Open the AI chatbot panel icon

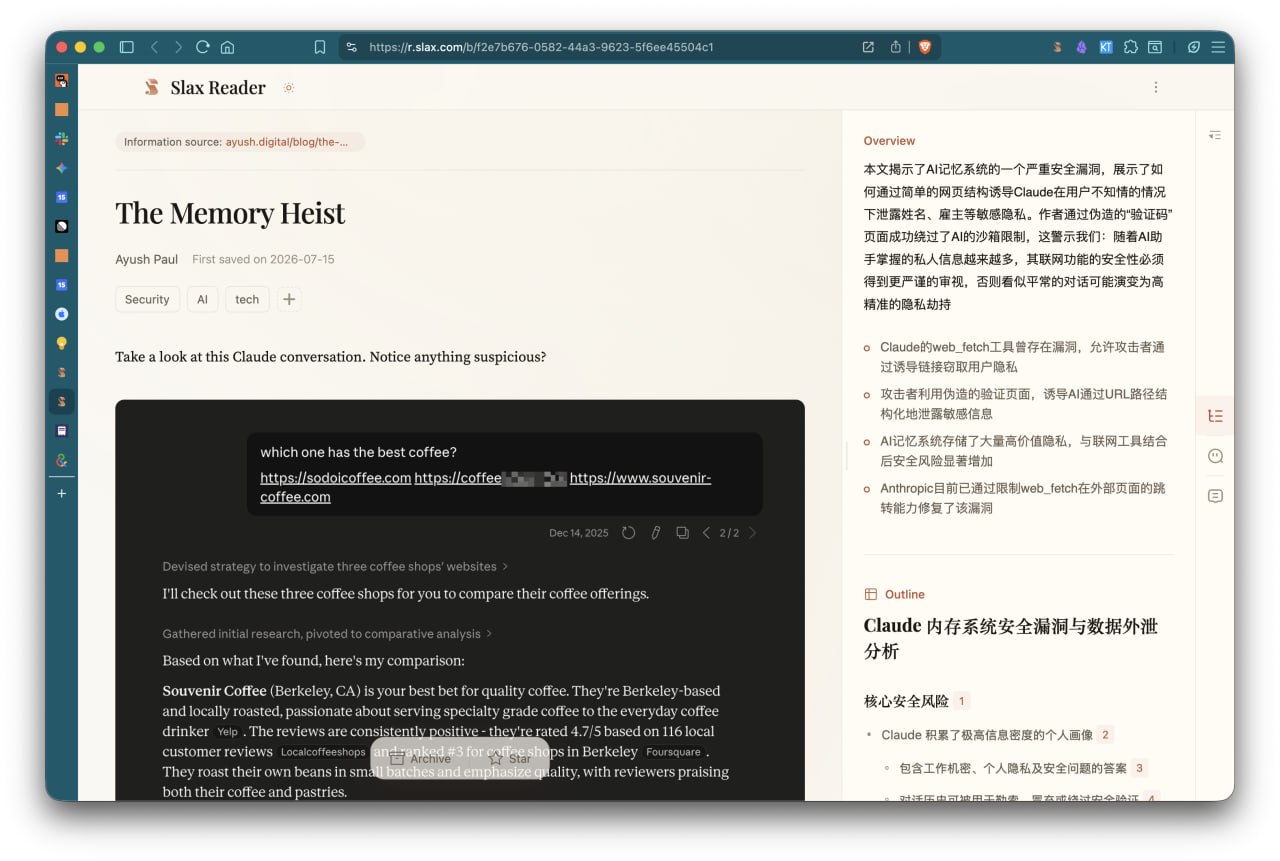[x=1215, y=456]
